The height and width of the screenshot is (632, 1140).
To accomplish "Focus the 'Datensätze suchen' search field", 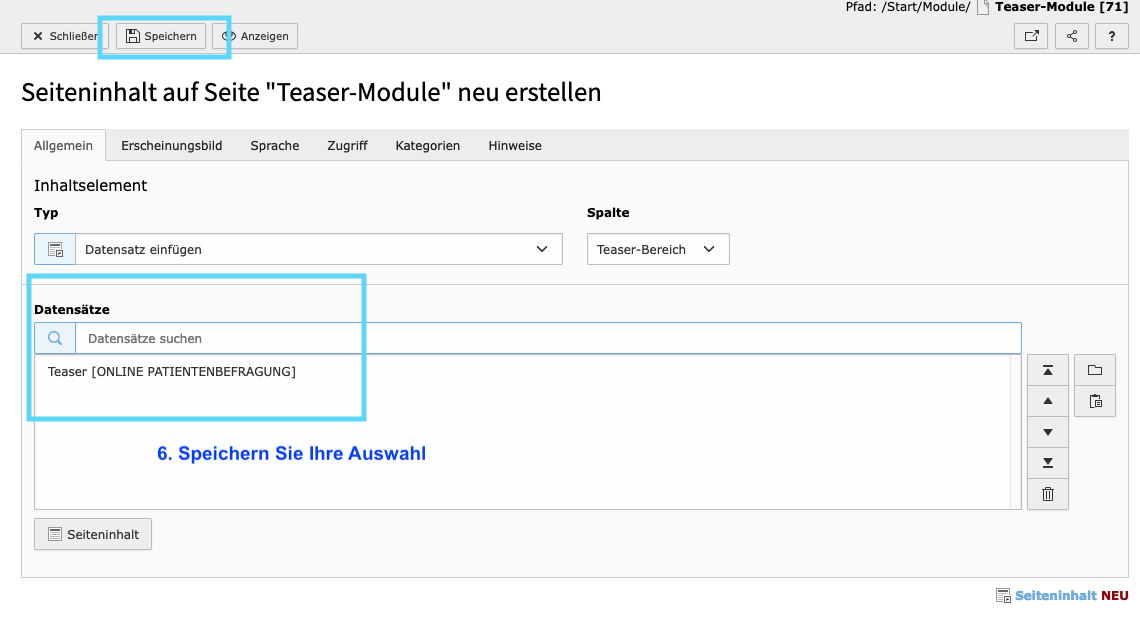I will tap(547, 339).
